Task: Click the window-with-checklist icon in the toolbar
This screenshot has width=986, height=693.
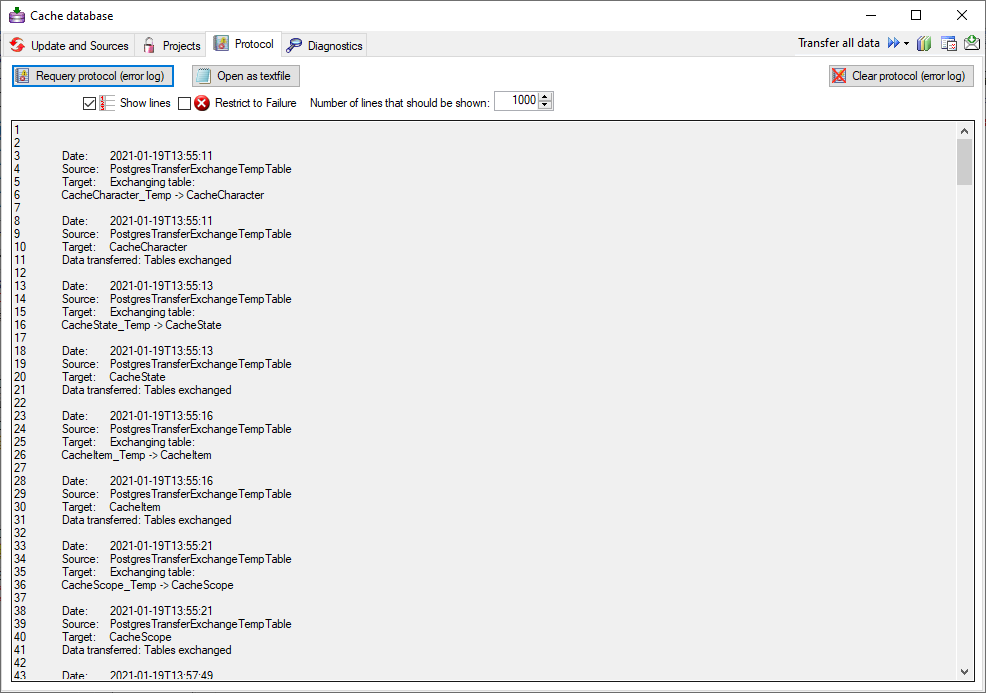Action: click(x=948, y=43)
